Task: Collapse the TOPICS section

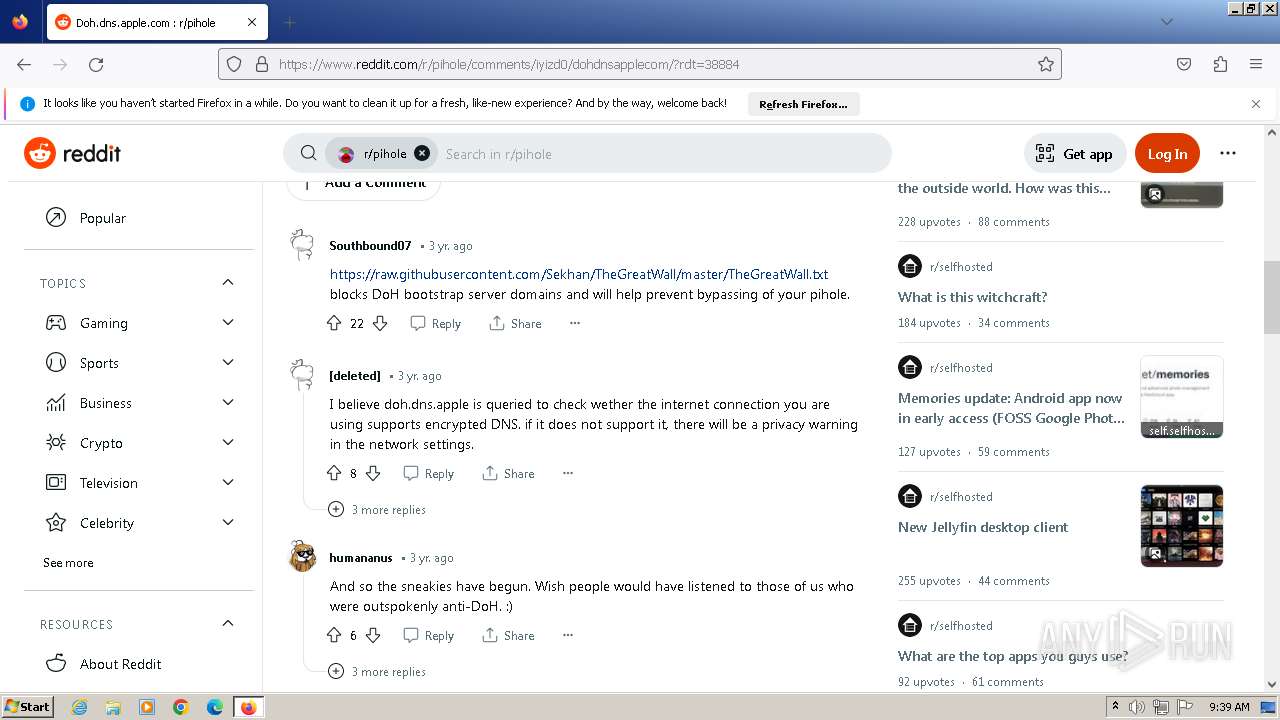Action: click(228, 283)
